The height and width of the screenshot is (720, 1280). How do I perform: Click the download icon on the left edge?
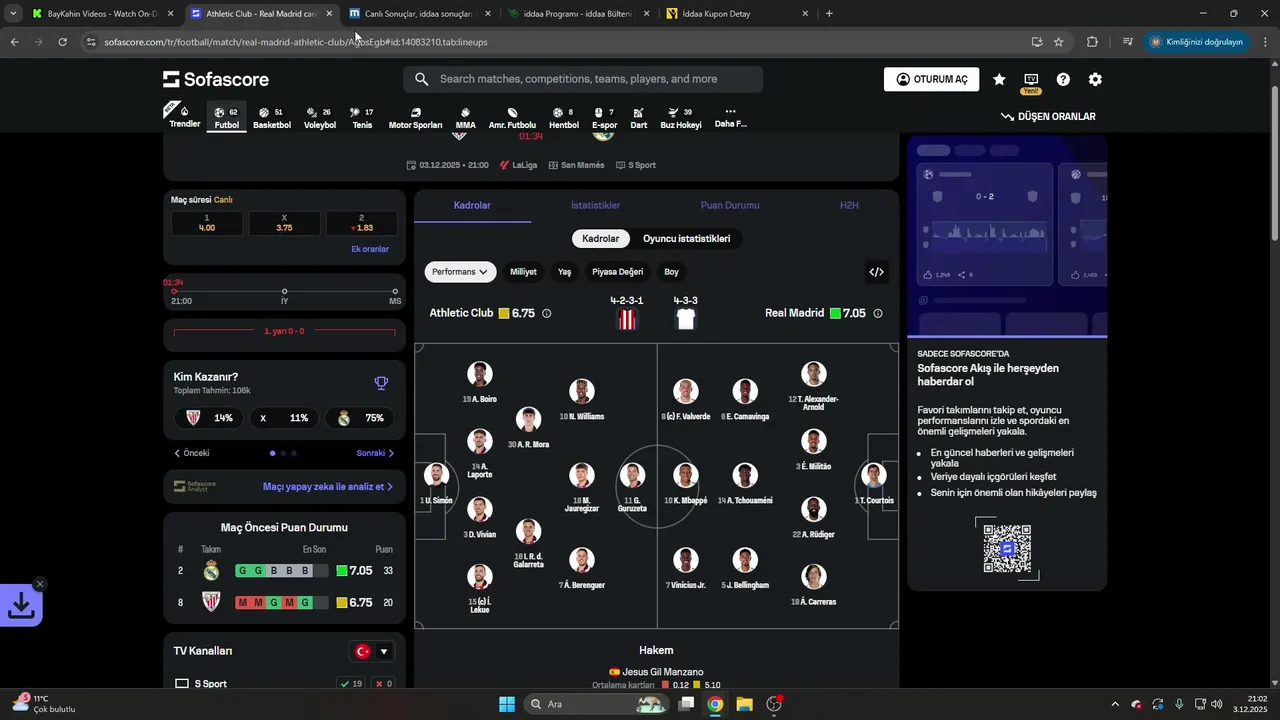21,605
